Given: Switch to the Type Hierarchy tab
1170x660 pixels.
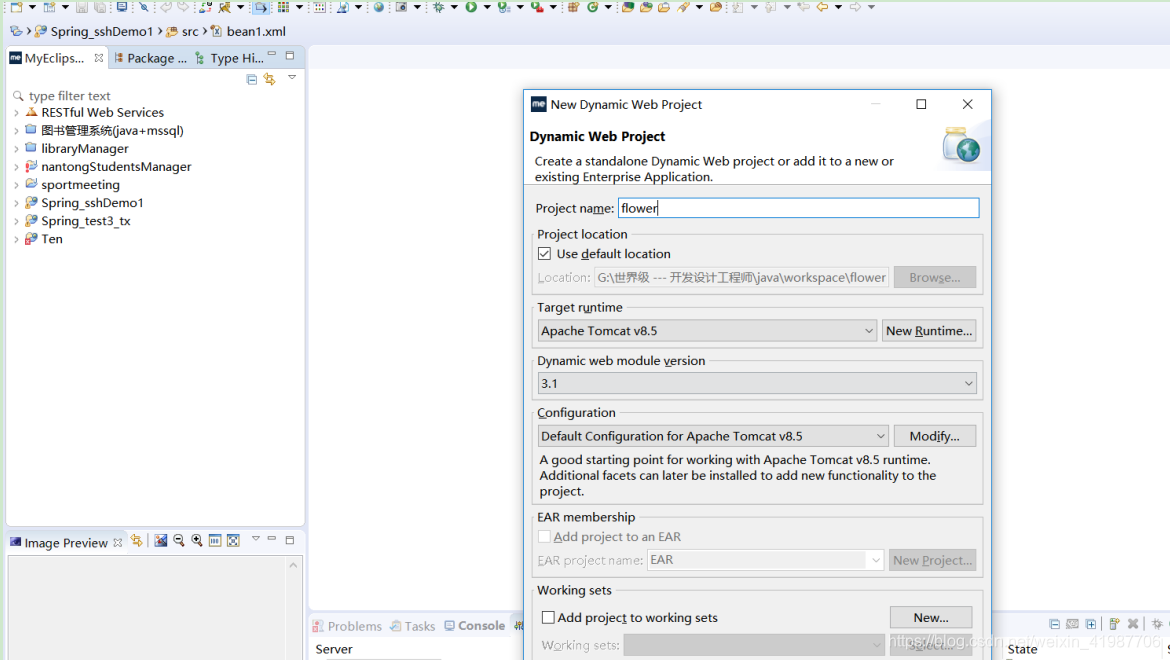Looking at the screenshot, I should [x=230, y=58].
